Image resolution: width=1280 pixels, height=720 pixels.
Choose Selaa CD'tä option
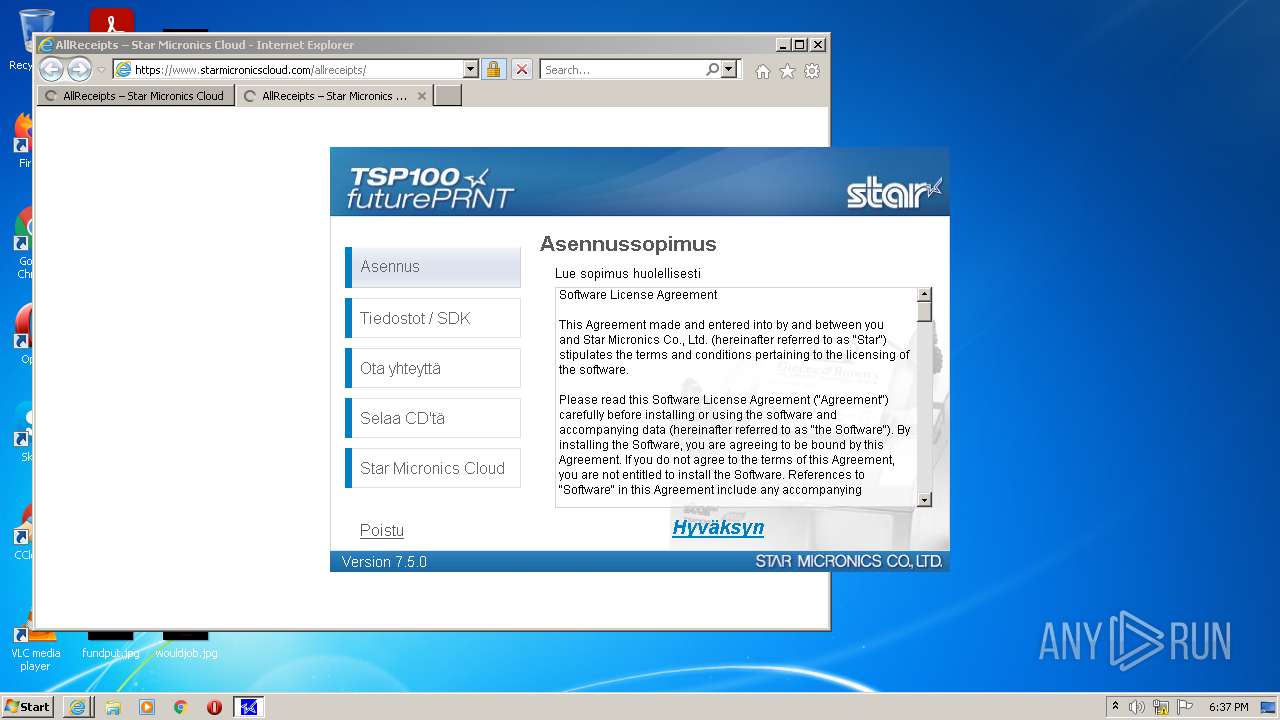[x=433, y=418]
